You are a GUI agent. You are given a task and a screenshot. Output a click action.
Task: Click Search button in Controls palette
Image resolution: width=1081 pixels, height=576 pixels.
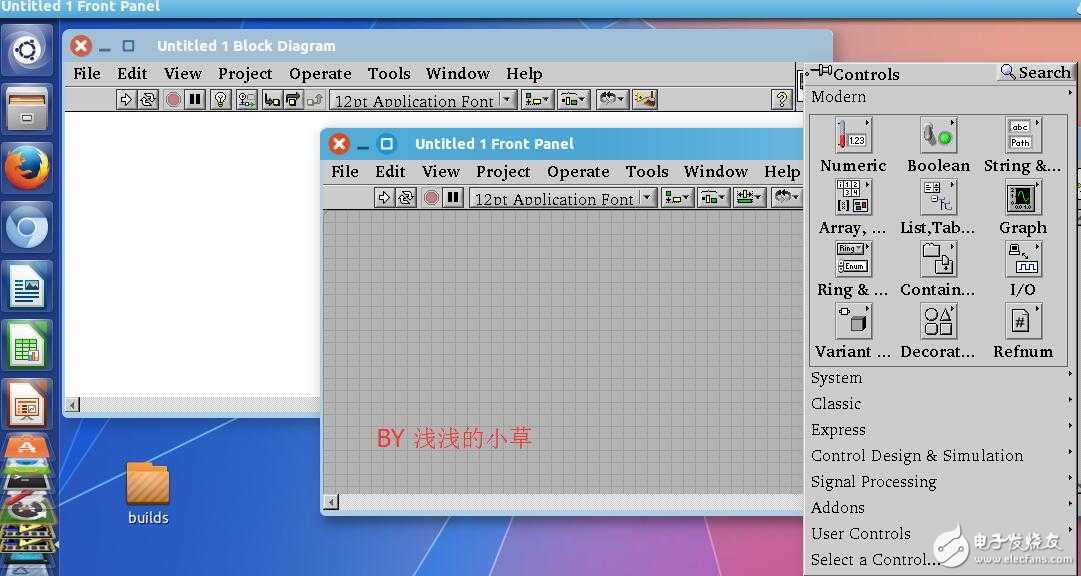pyautogui.click(x=1035, y=72)
